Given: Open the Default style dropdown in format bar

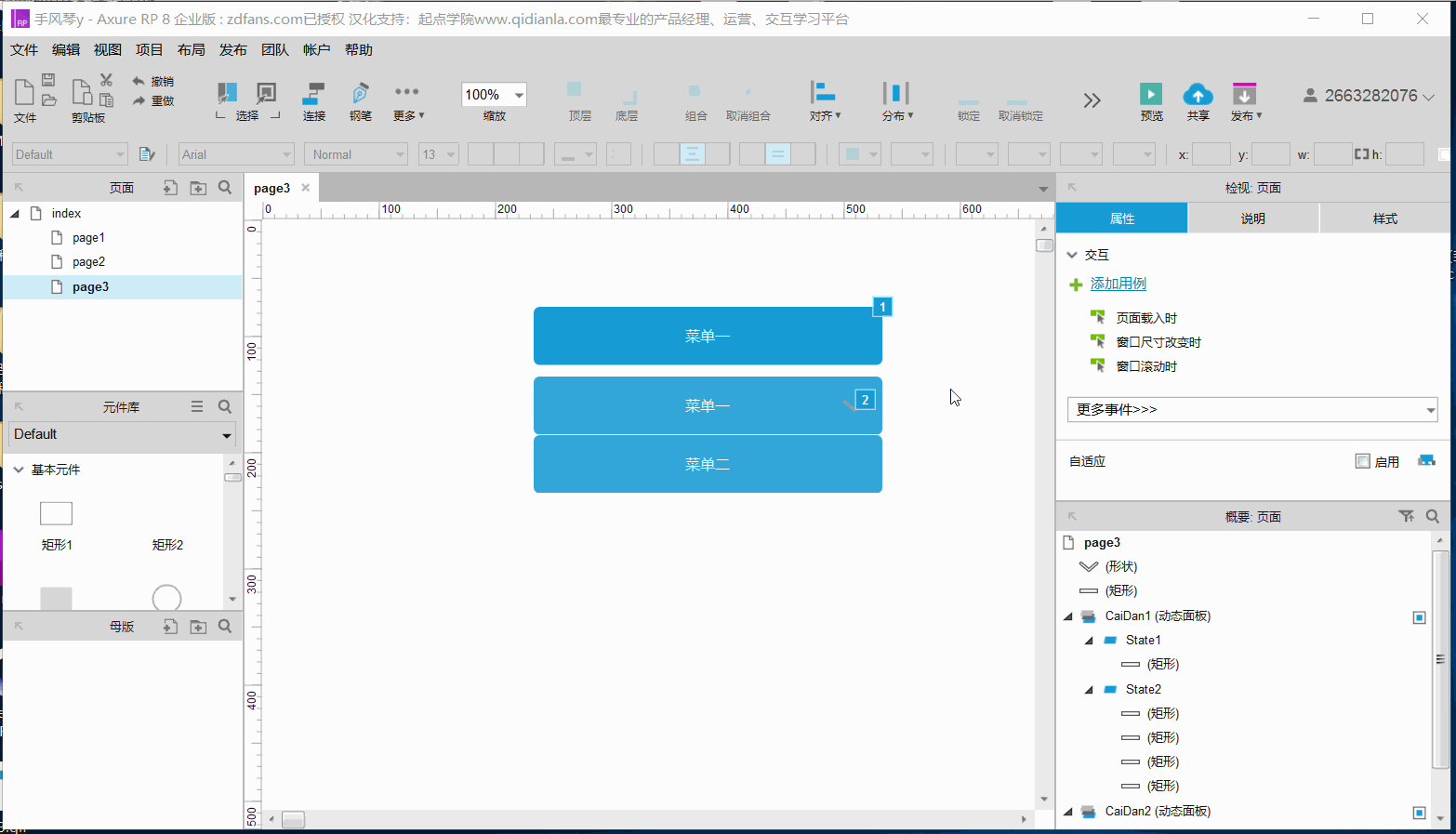Looking at the screenshot, I should tap(70, 154).
